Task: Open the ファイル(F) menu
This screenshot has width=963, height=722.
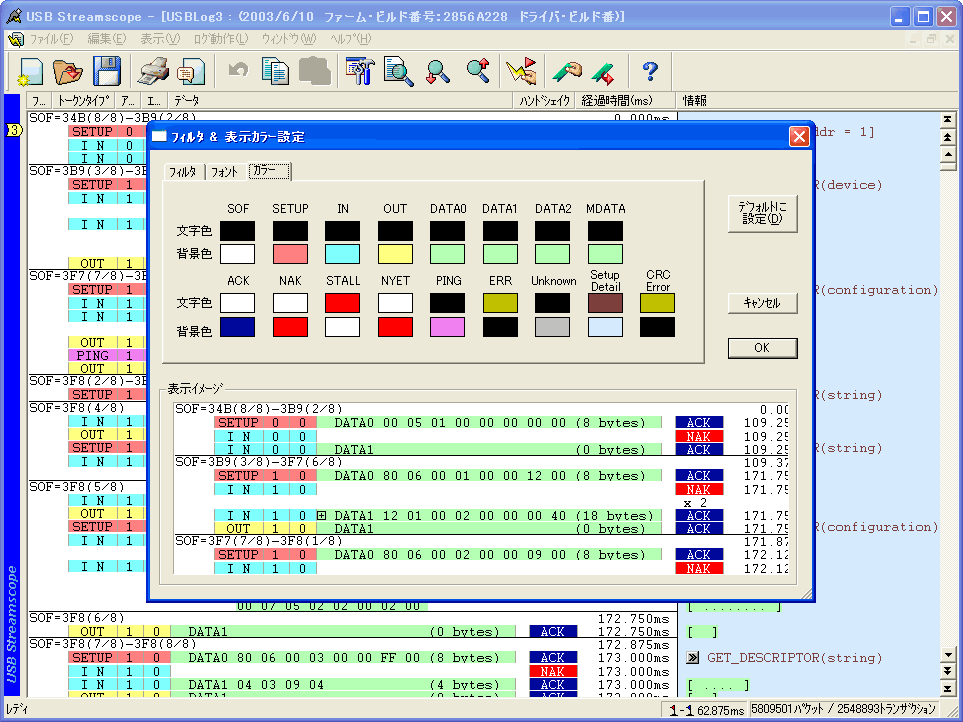Action: 51,39
